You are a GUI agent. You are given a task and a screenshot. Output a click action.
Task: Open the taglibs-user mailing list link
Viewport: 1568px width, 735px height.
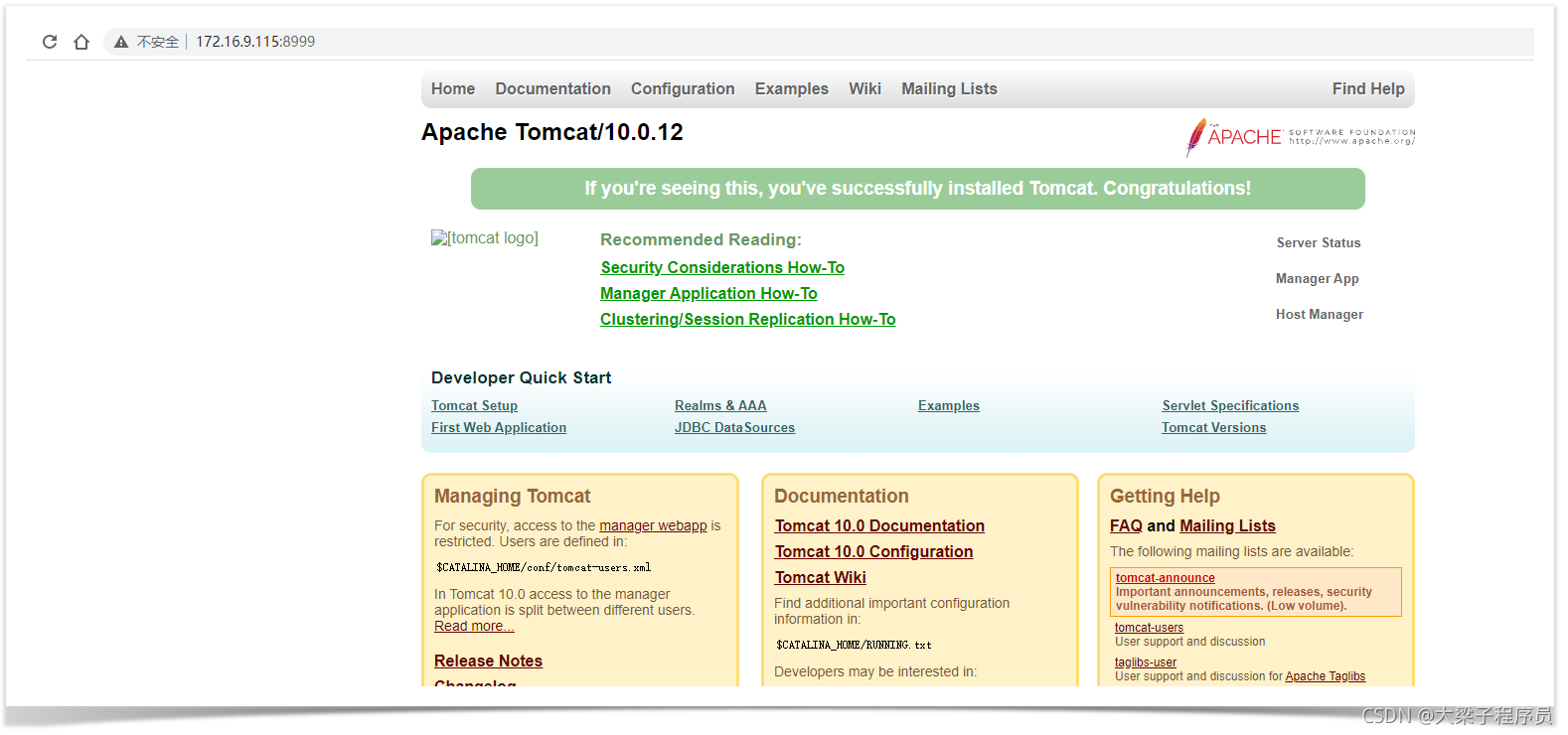tap(1145, 662)
